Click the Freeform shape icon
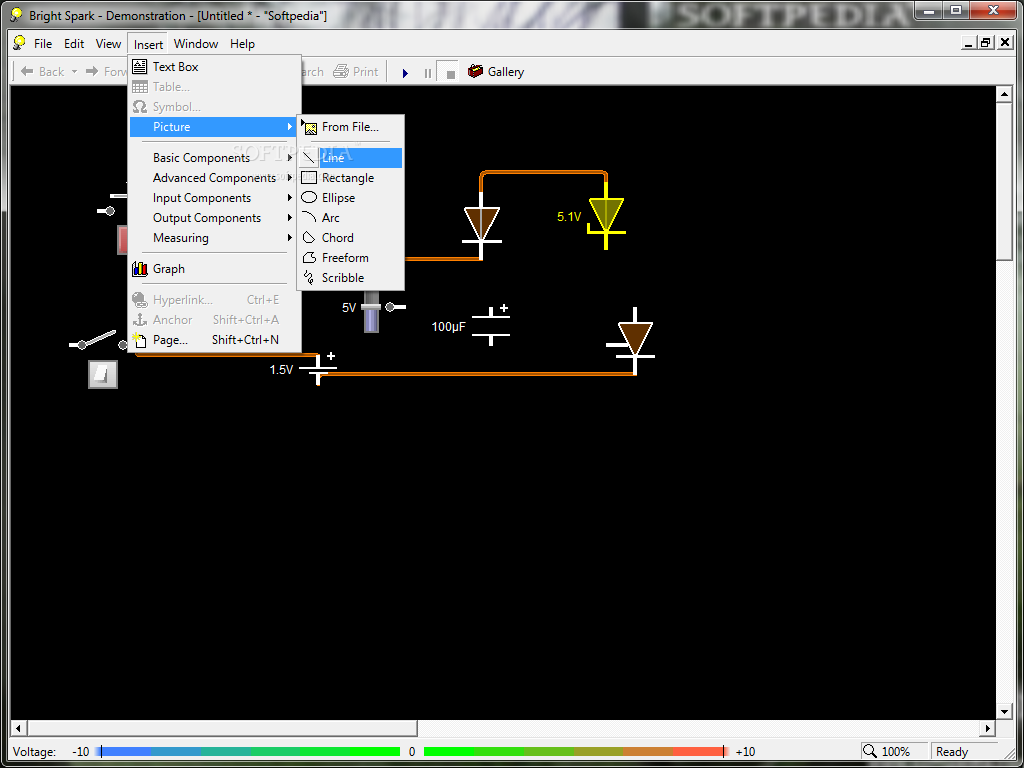The image size is (1024, 768). coord(309,257)
